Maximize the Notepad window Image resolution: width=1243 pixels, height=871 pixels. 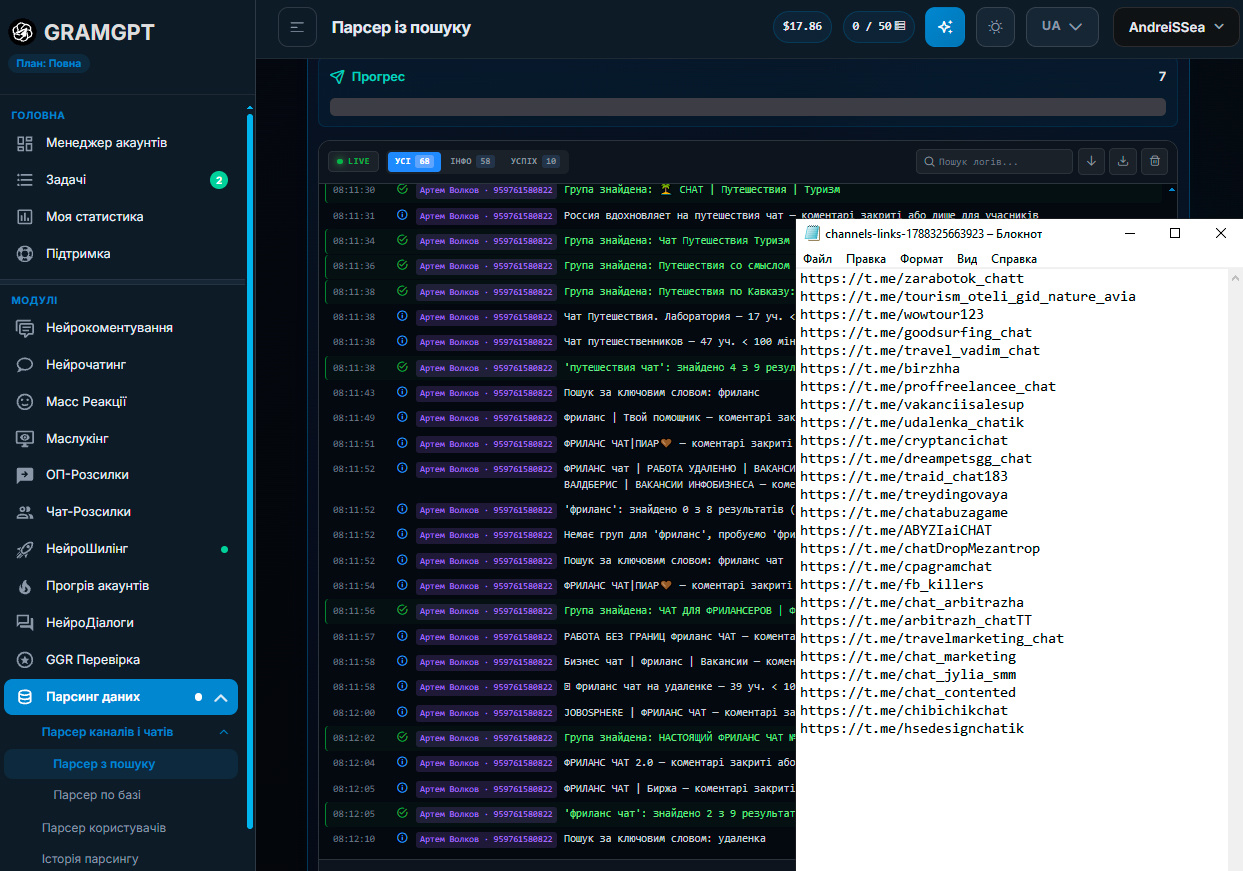coord(1175,233)
